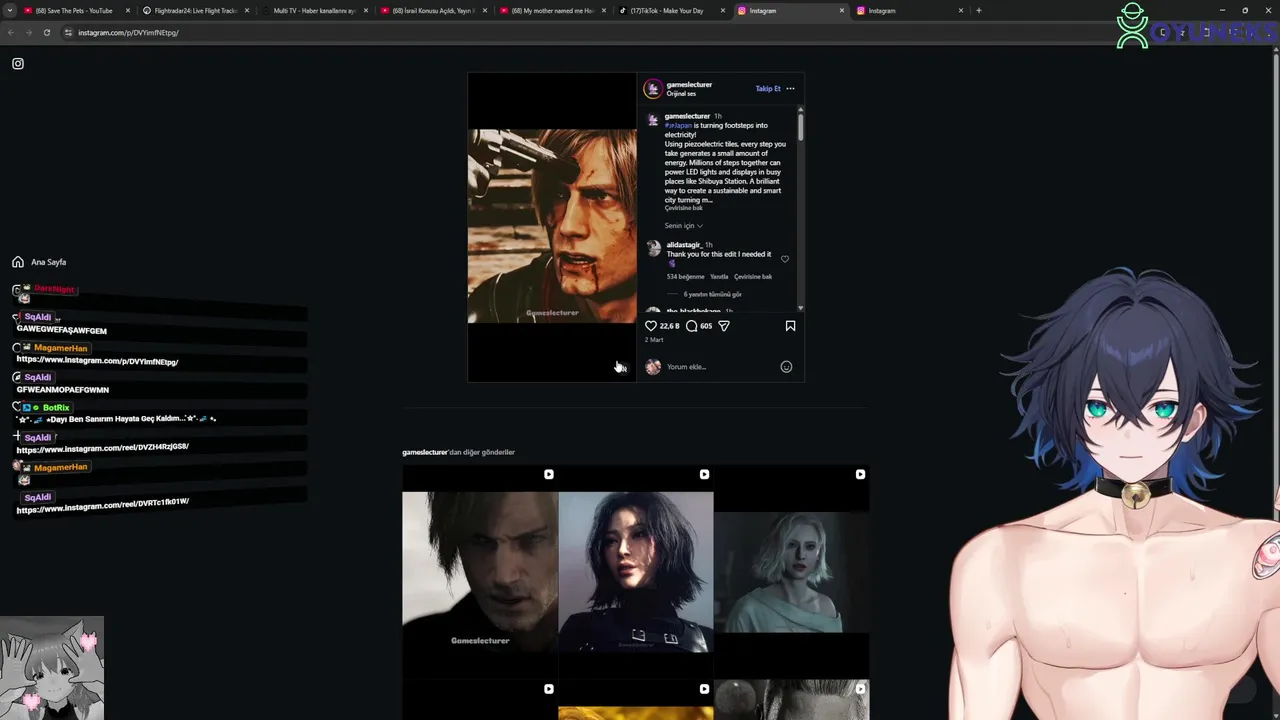Click the instagram.com/p/DVYimfNEtpg chat link
Screen dimensions: 1280x720
(x=97, y=361)
